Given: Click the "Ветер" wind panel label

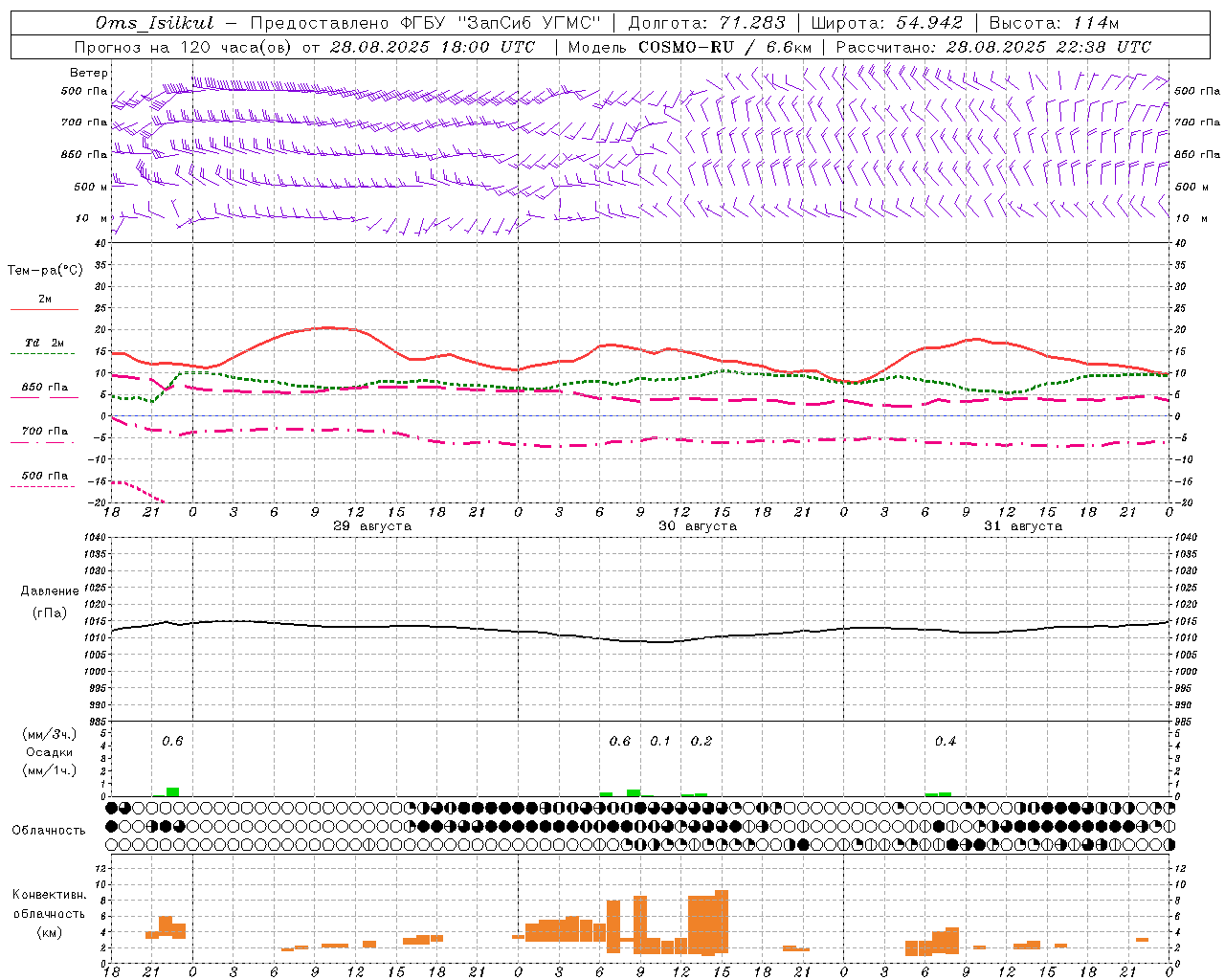Looking at the screenshot, I should tap(89, 73).
